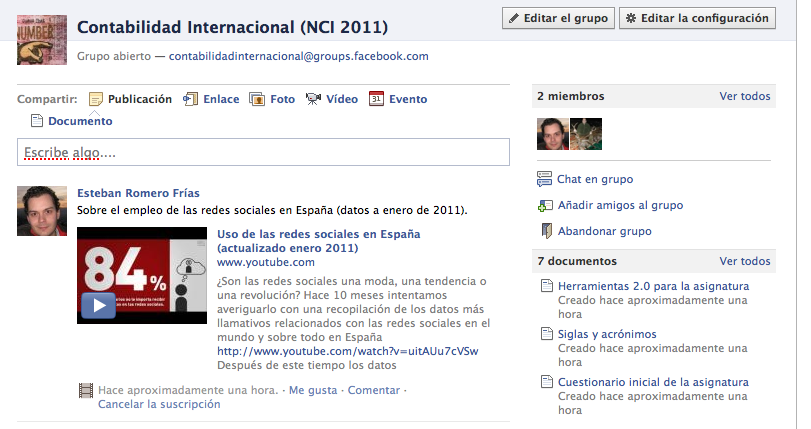Image resolution: width=811 pixels, height=429 pixels.
Task: Select the Documento share option
Action: pos(80,121)
